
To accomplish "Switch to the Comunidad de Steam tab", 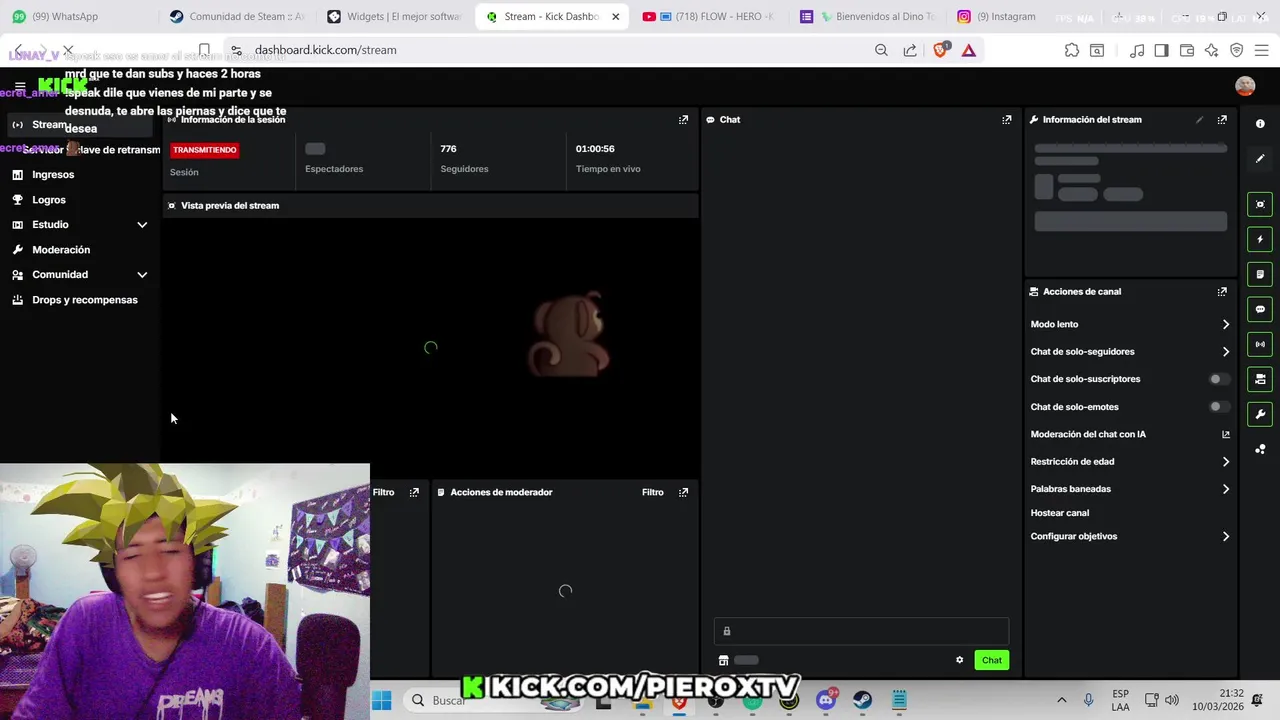I will (237, 16).
